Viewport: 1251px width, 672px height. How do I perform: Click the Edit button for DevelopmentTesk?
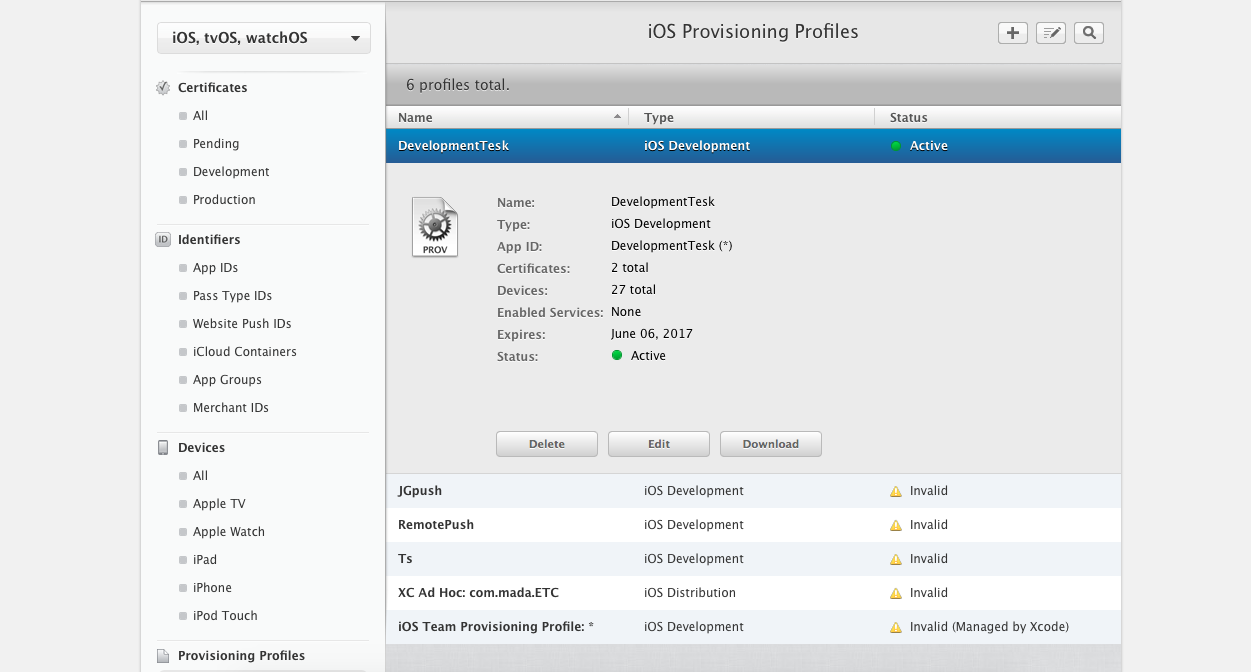pos(659,444)
